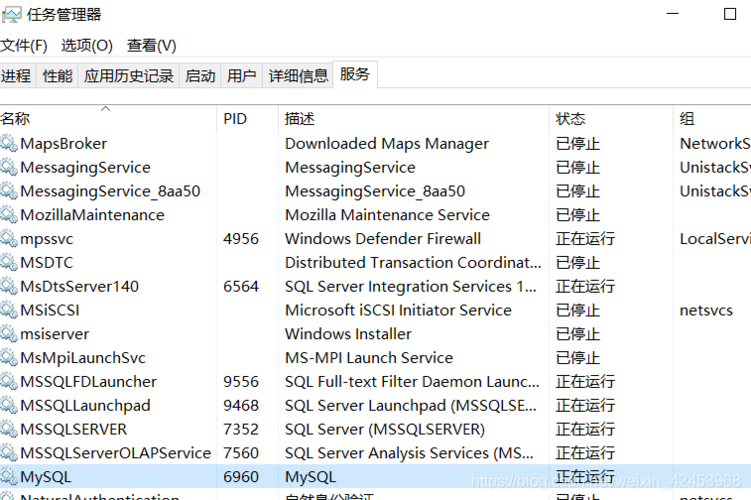The height and width of the screenshot is (500, 751).
Task: Click the MS-MPI Launch Service description
Action: pyautogui.click(x=369, y=358)
